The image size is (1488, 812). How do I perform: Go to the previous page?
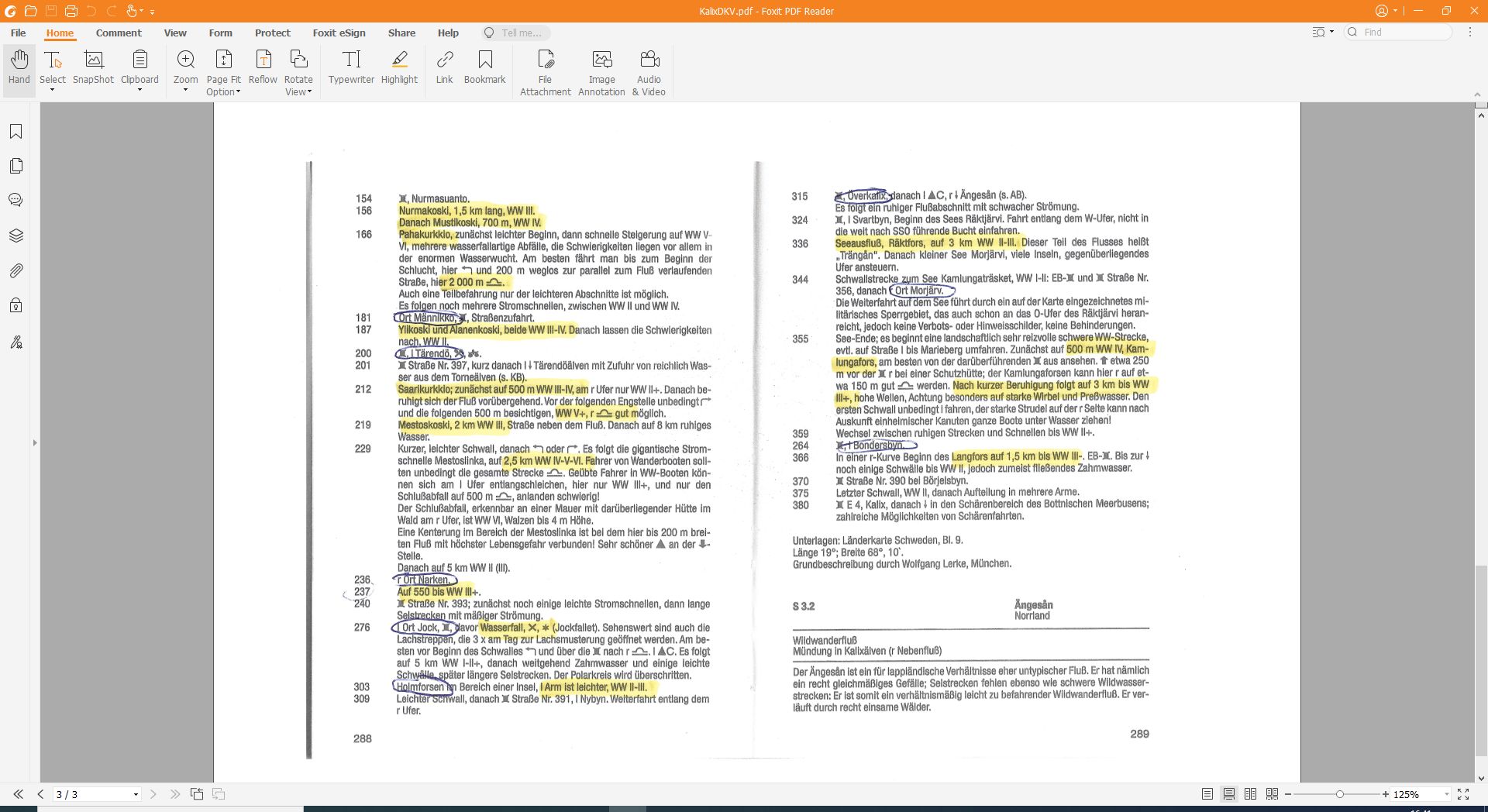click(40, 794)
